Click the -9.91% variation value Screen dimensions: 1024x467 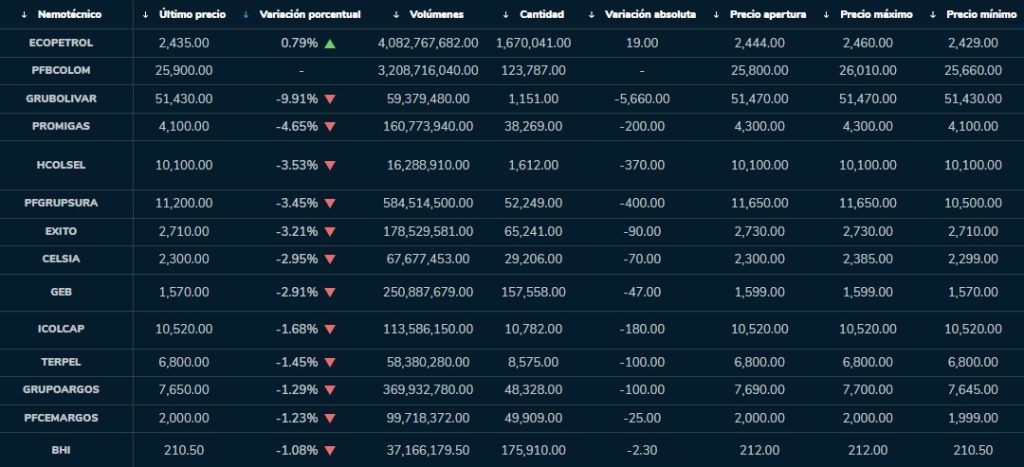click(x=297, y=99)
